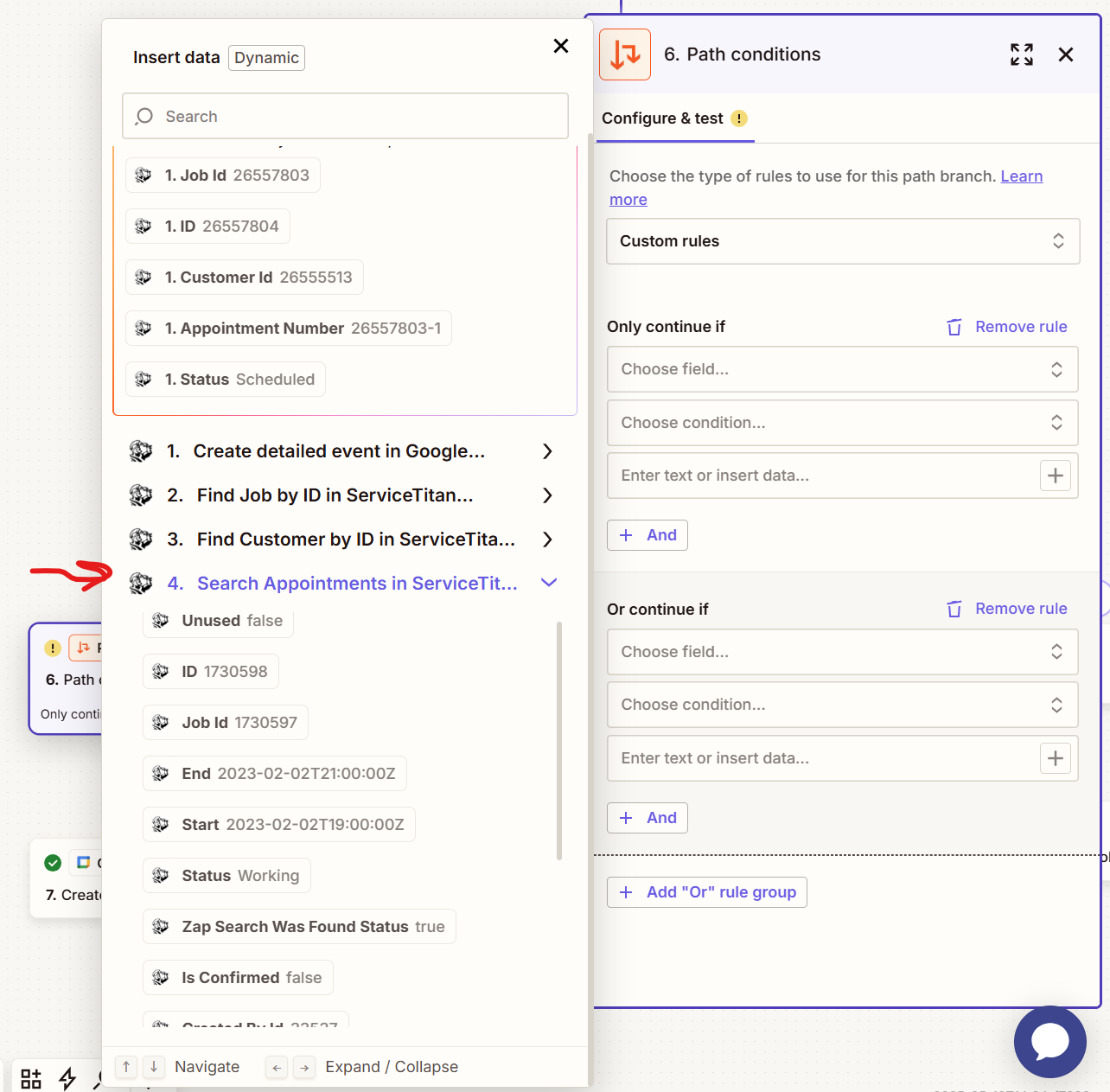Click the yellow warning badge on Configure & test
This screenshot has width=1110, height=1092.
tap(739, 118)
